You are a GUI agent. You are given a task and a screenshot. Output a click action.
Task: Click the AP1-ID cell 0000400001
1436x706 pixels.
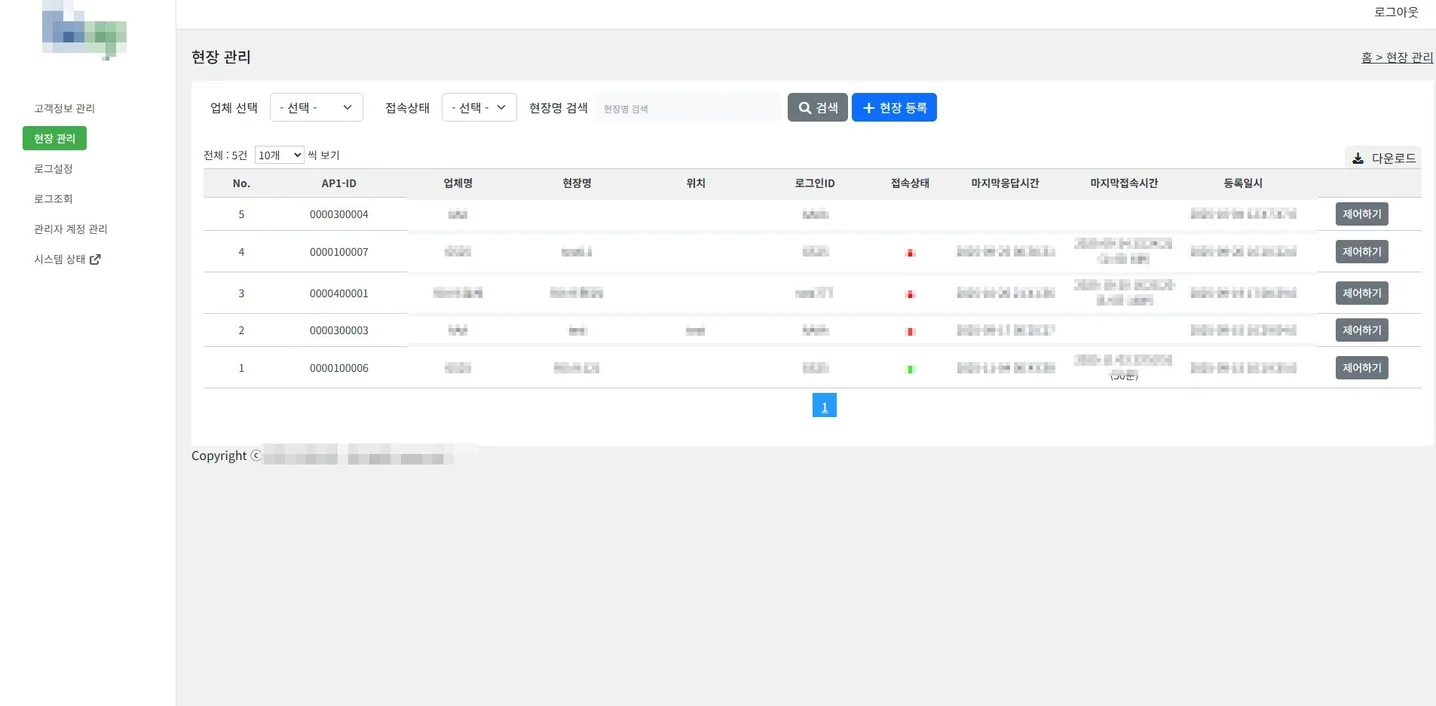coord(339,293)
